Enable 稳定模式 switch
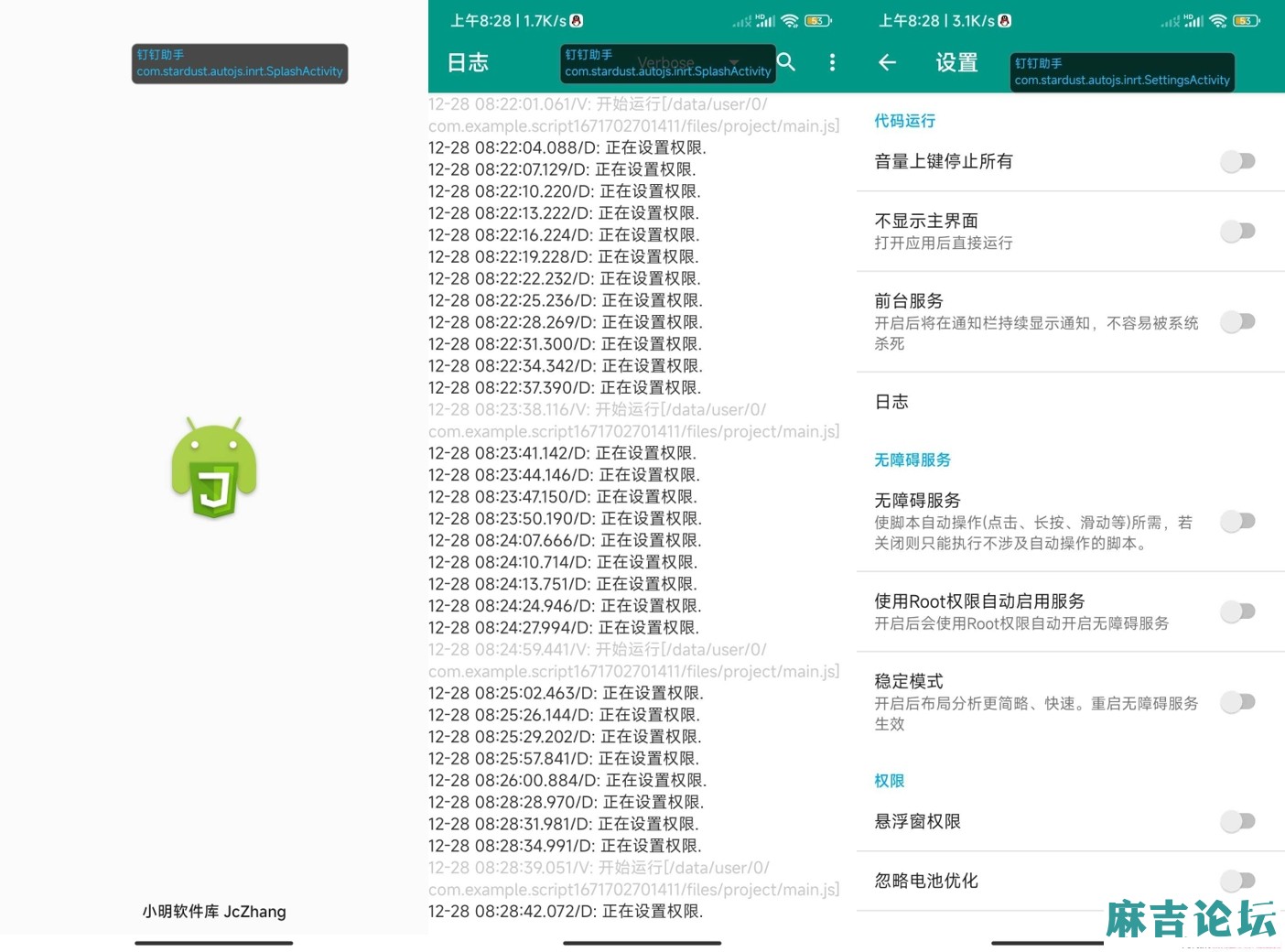The height and width of the screenshot is (952, 1285). click(1237, 702)
